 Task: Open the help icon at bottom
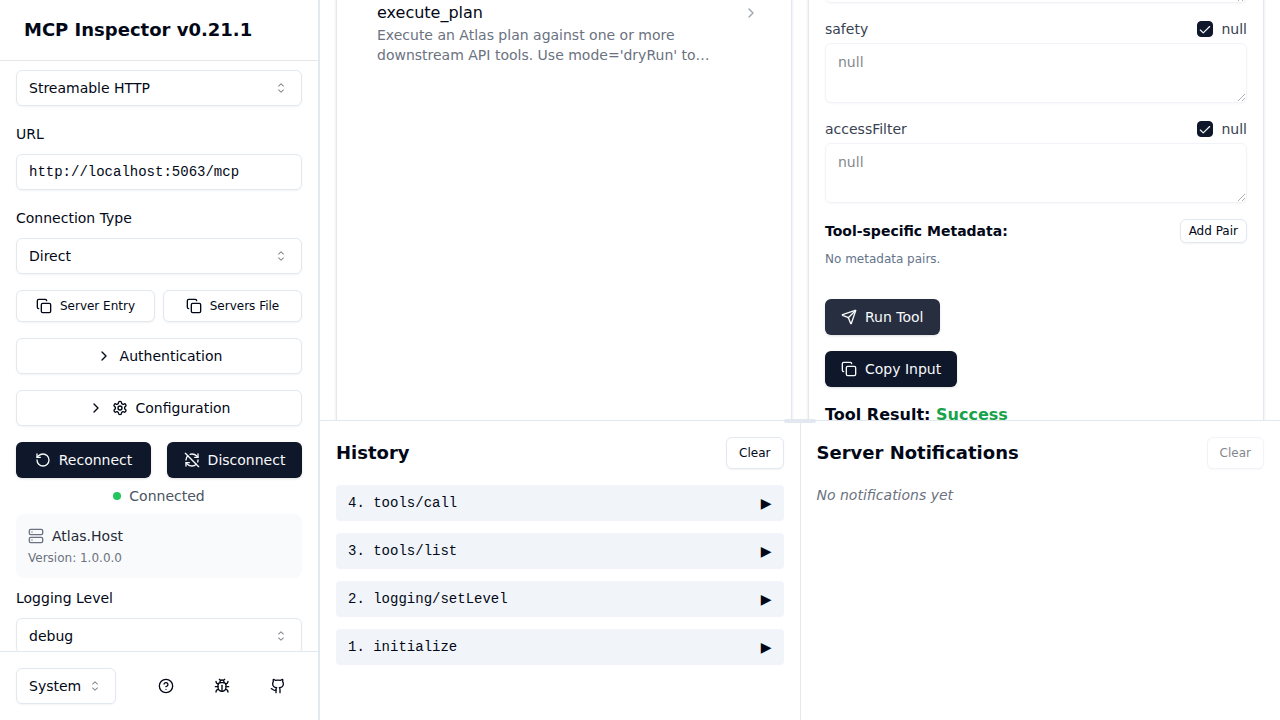(x=166, y=686)
